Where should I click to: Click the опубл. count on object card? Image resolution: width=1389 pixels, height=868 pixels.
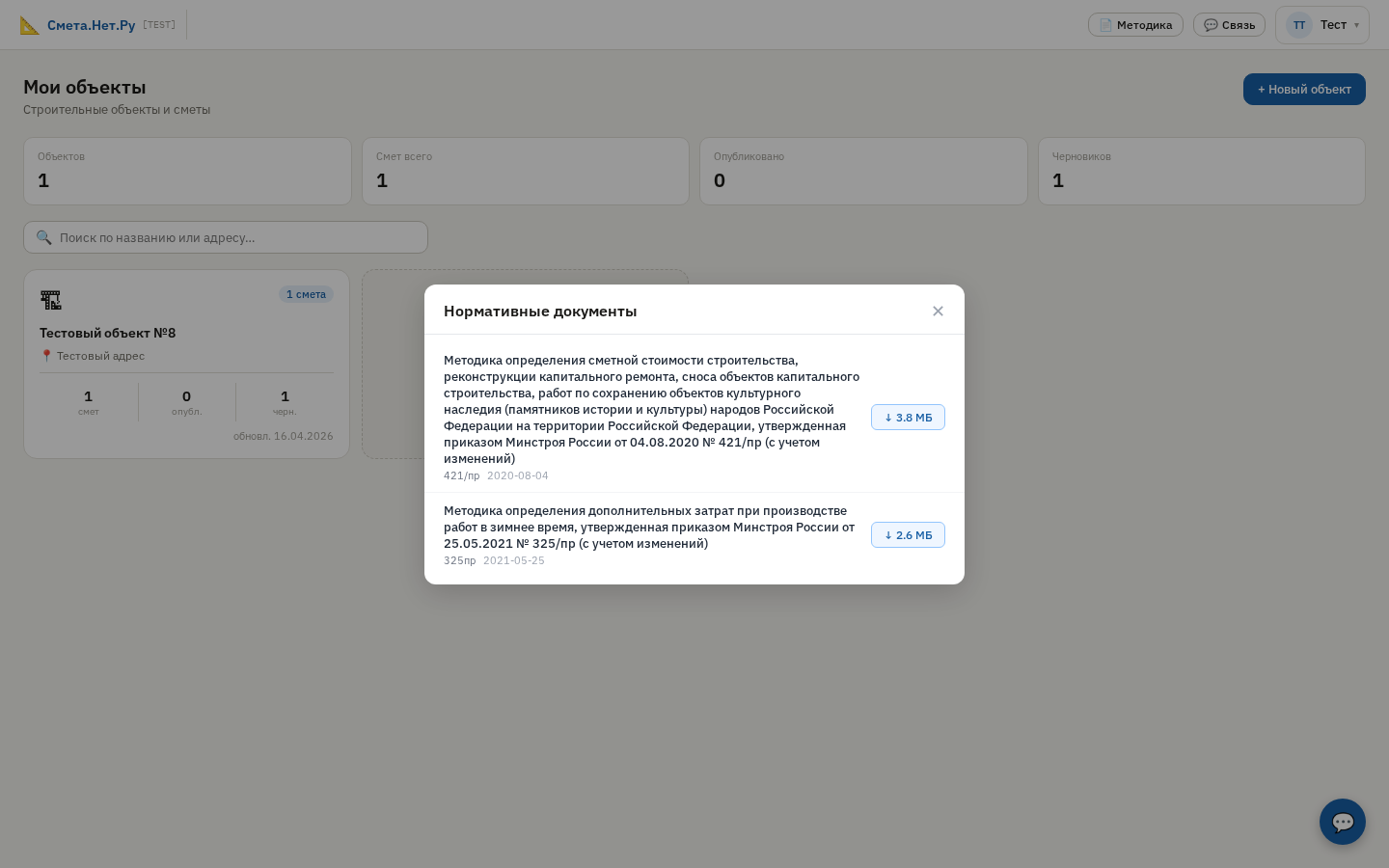187,402
